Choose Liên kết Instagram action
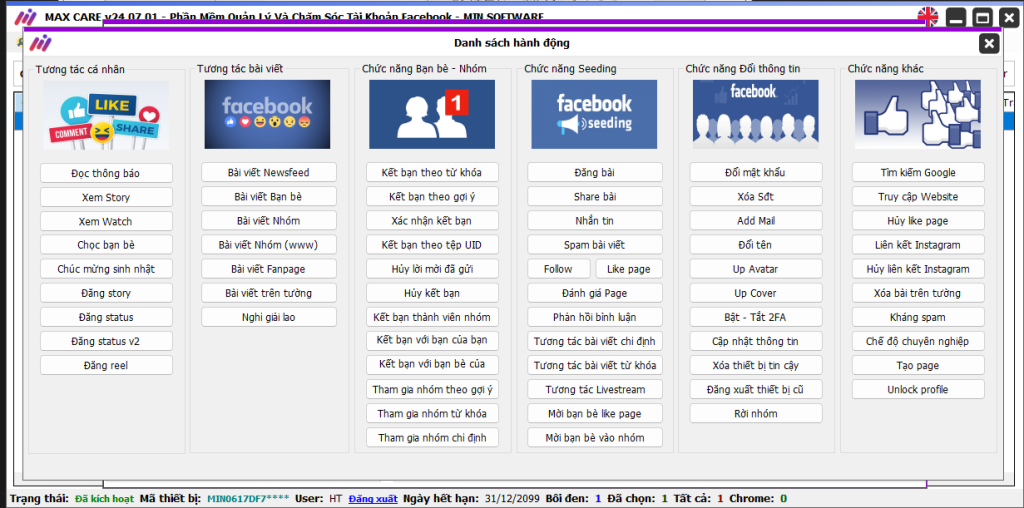Viewport: 1024px width, 508px height. coord(918,245)
